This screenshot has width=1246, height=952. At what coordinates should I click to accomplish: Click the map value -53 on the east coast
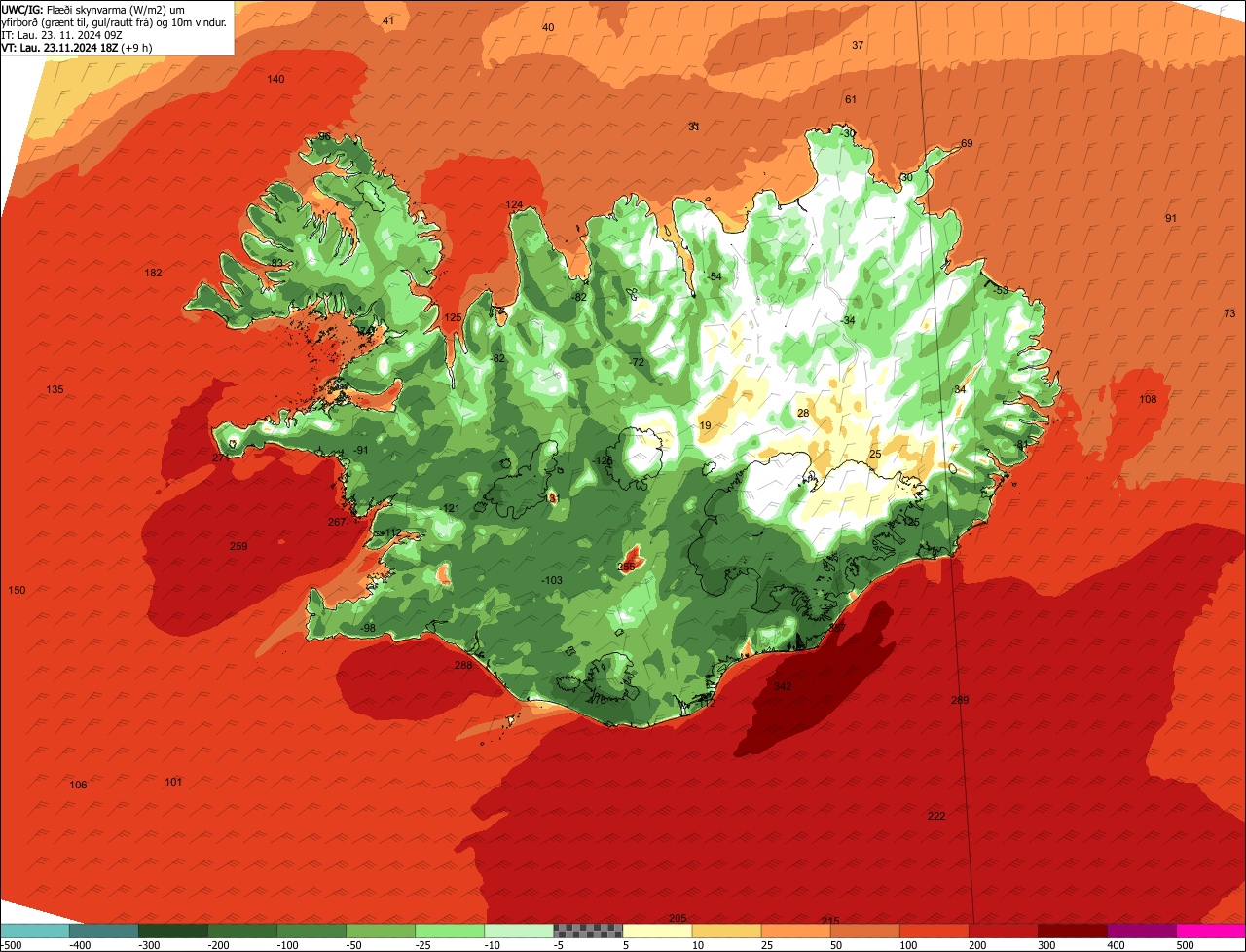pyautogui.click(x=1000, y=290)
